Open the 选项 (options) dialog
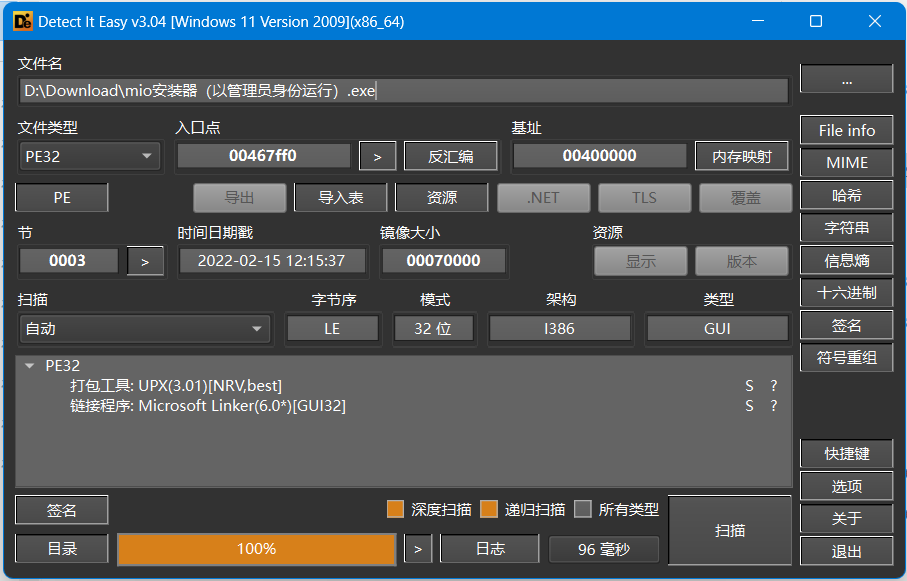 point(846,486)
